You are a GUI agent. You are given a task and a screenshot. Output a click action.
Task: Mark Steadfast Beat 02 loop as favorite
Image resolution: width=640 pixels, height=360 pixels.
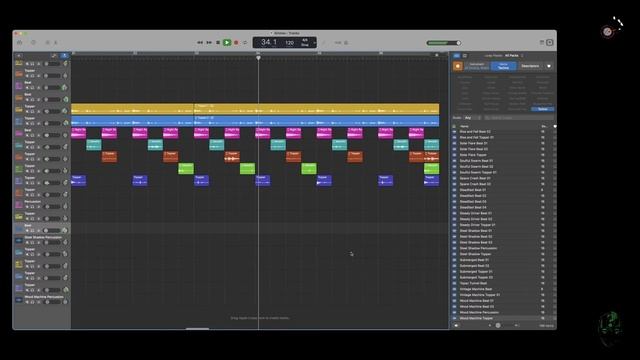554,196
